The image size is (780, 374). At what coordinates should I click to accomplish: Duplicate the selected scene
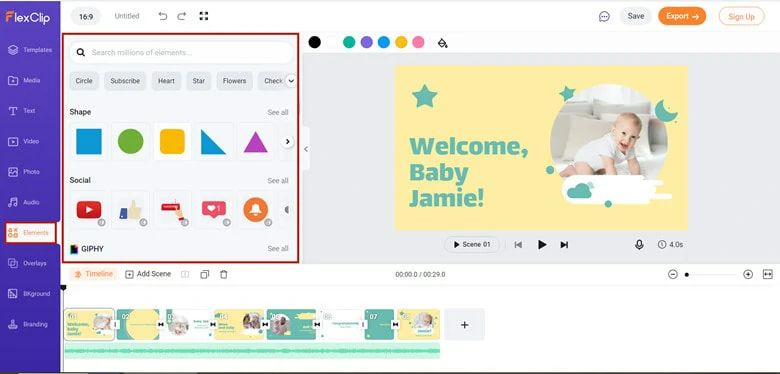tap(204, 275)
